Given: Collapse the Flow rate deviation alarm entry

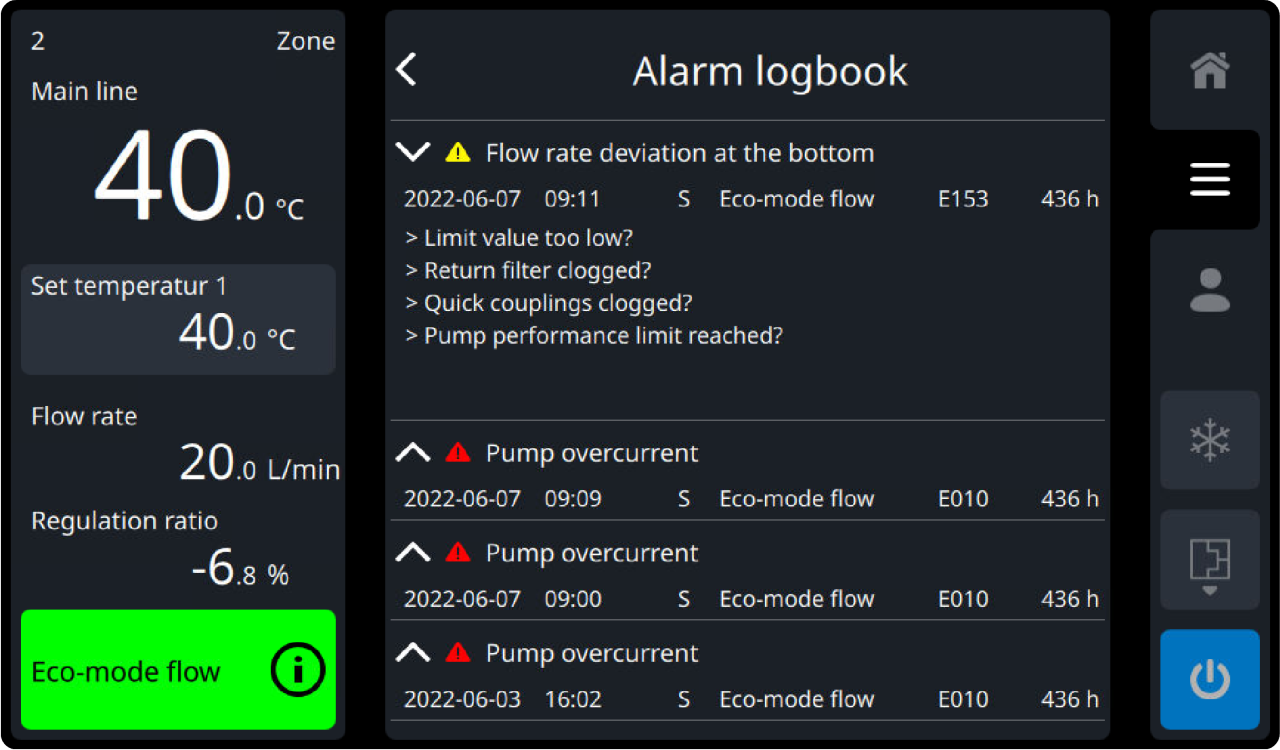Looking at the screenshot, I should point(413,153).
